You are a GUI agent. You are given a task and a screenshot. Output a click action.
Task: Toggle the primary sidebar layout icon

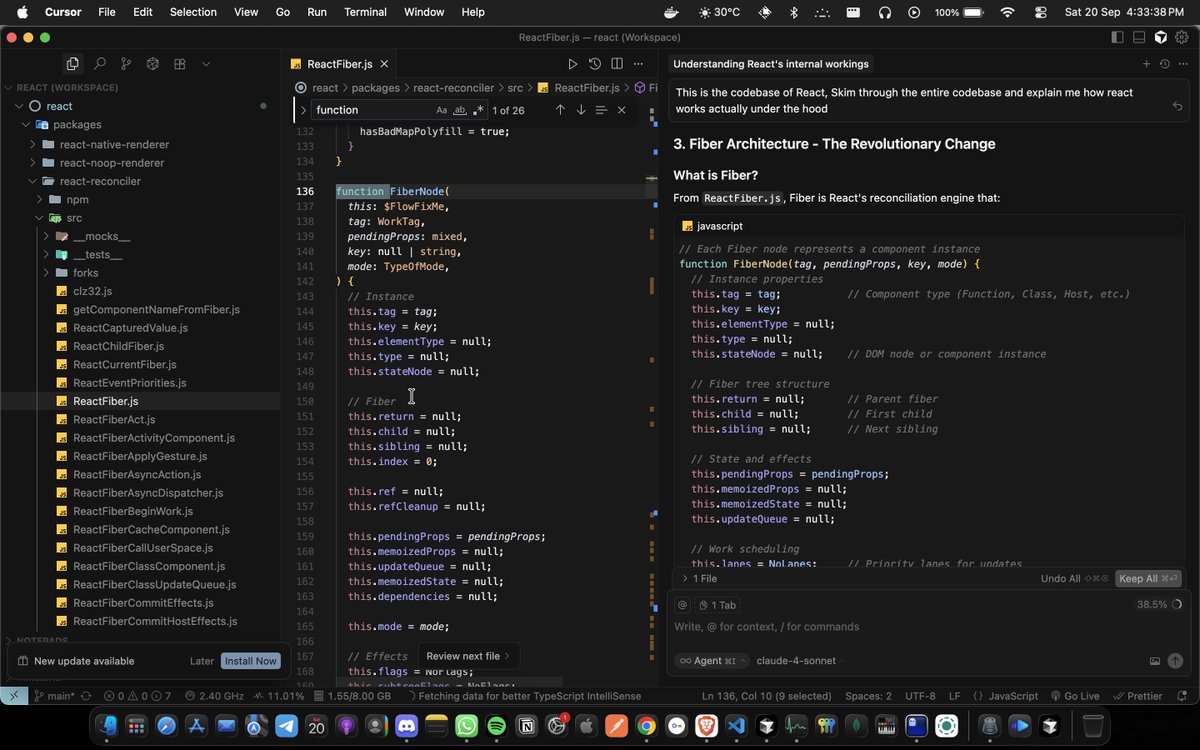[x=1117, y=37]
